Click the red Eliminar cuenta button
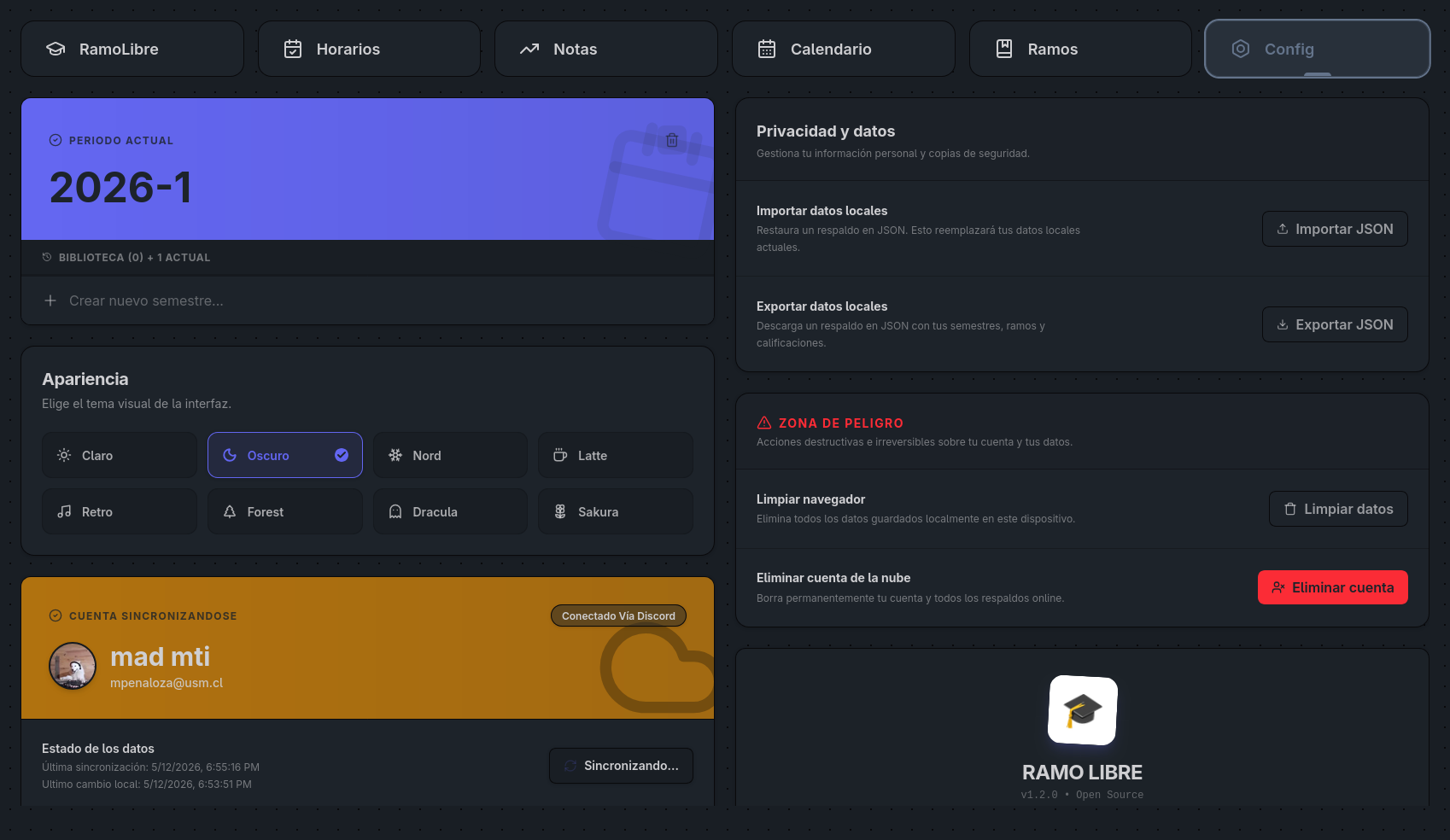1450x840 pixels. [1333, 587]
